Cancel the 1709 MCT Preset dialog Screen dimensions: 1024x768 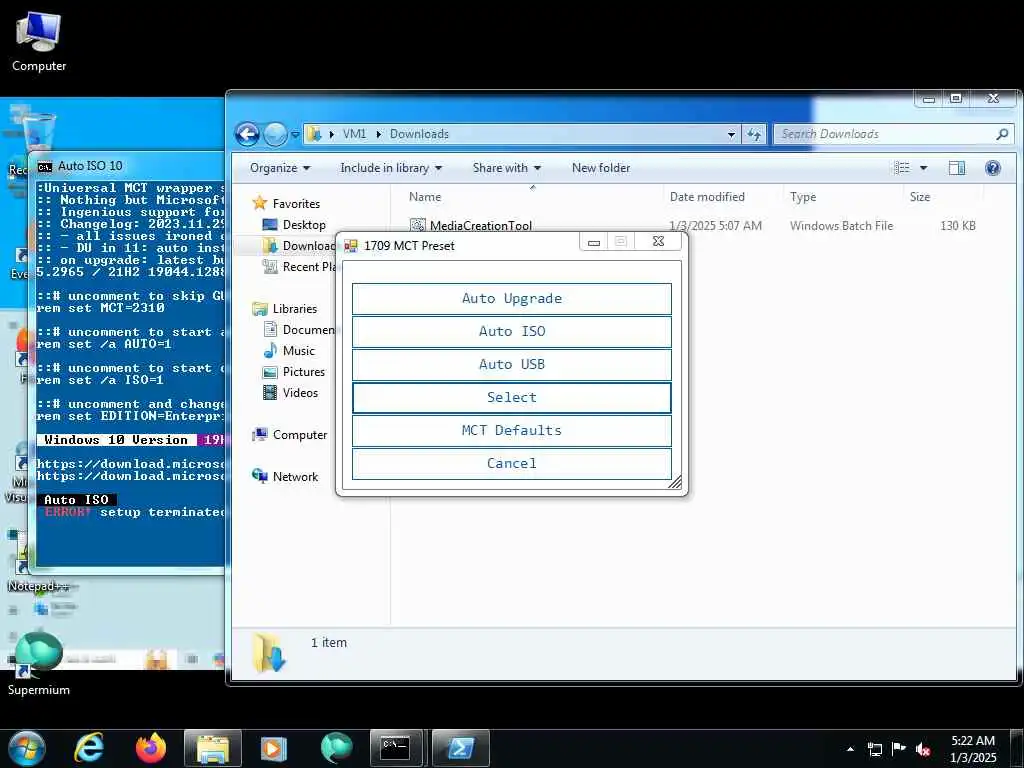(x=511, y=463)
